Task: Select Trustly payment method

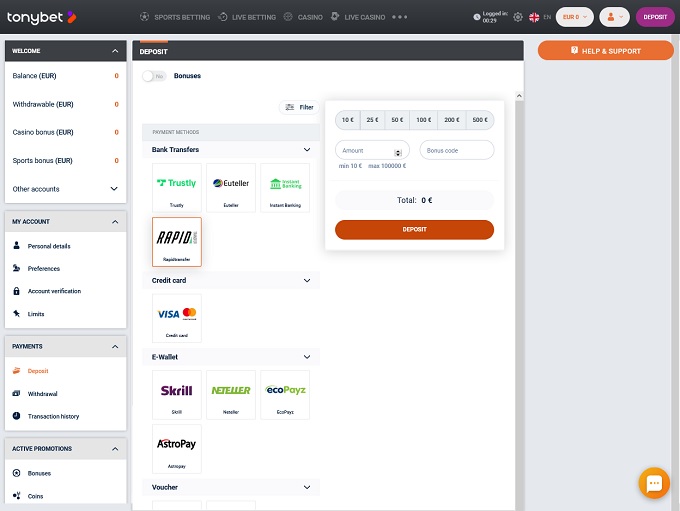Action: coord(177,187)
